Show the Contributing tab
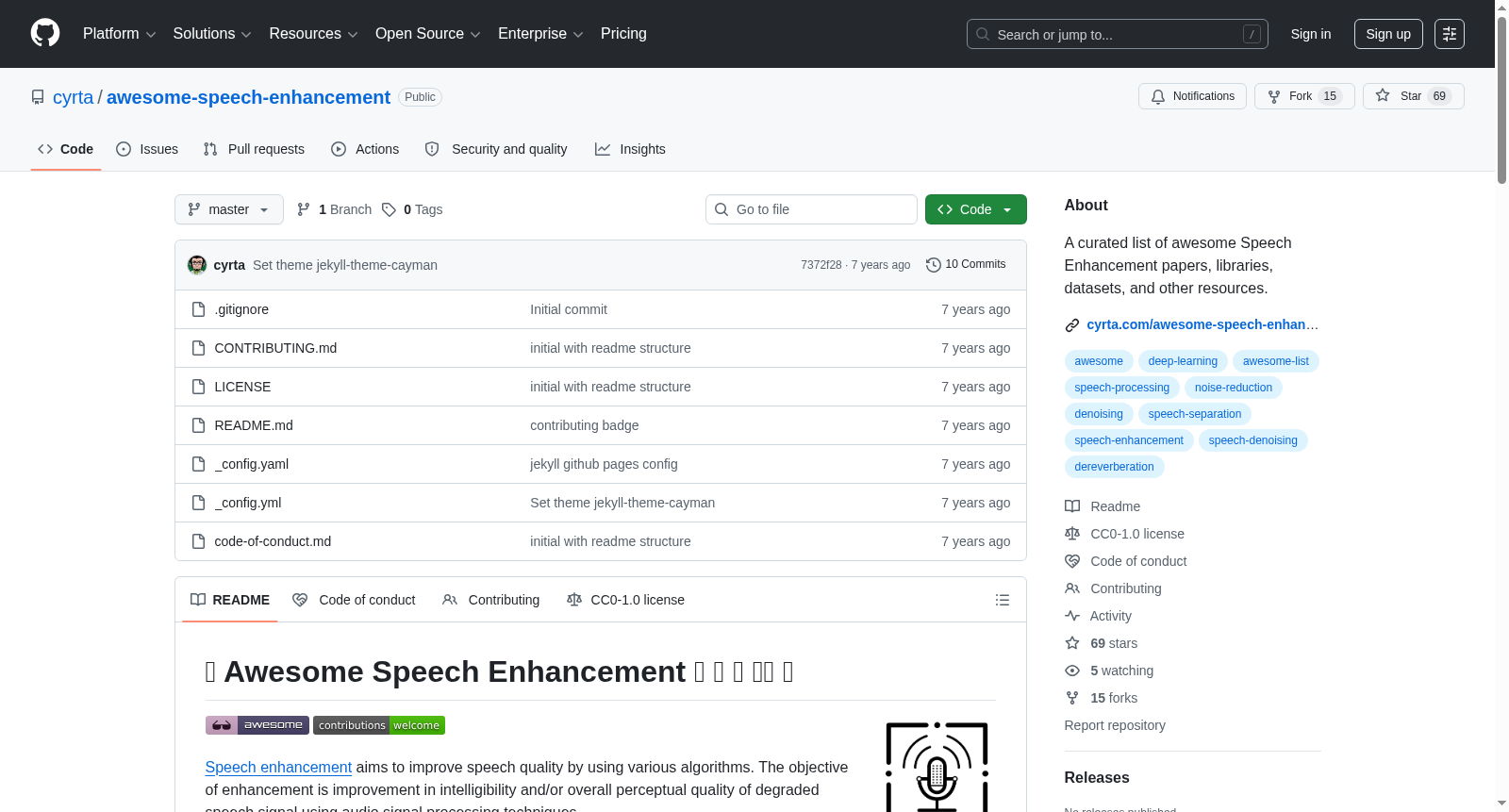 [x=490, y=600]
